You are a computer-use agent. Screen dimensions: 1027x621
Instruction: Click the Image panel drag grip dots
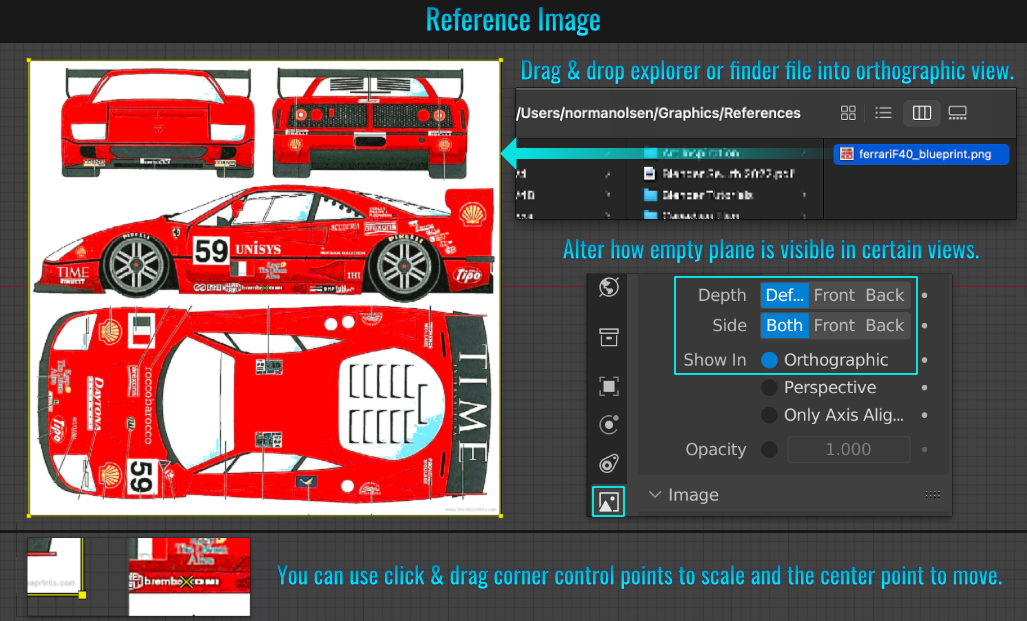(x=933, y=495)
